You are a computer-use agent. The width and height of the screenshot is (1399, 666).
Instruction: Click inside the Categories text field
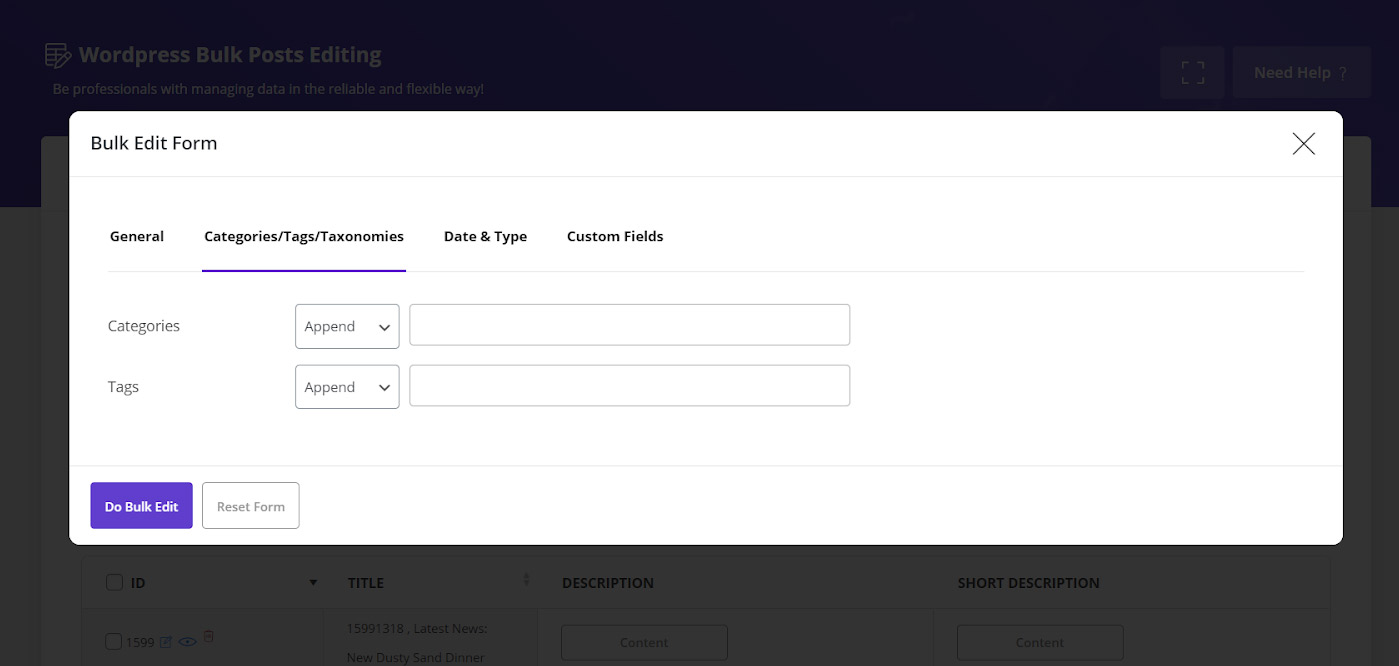pyautogui.click(x=628, y=324)
